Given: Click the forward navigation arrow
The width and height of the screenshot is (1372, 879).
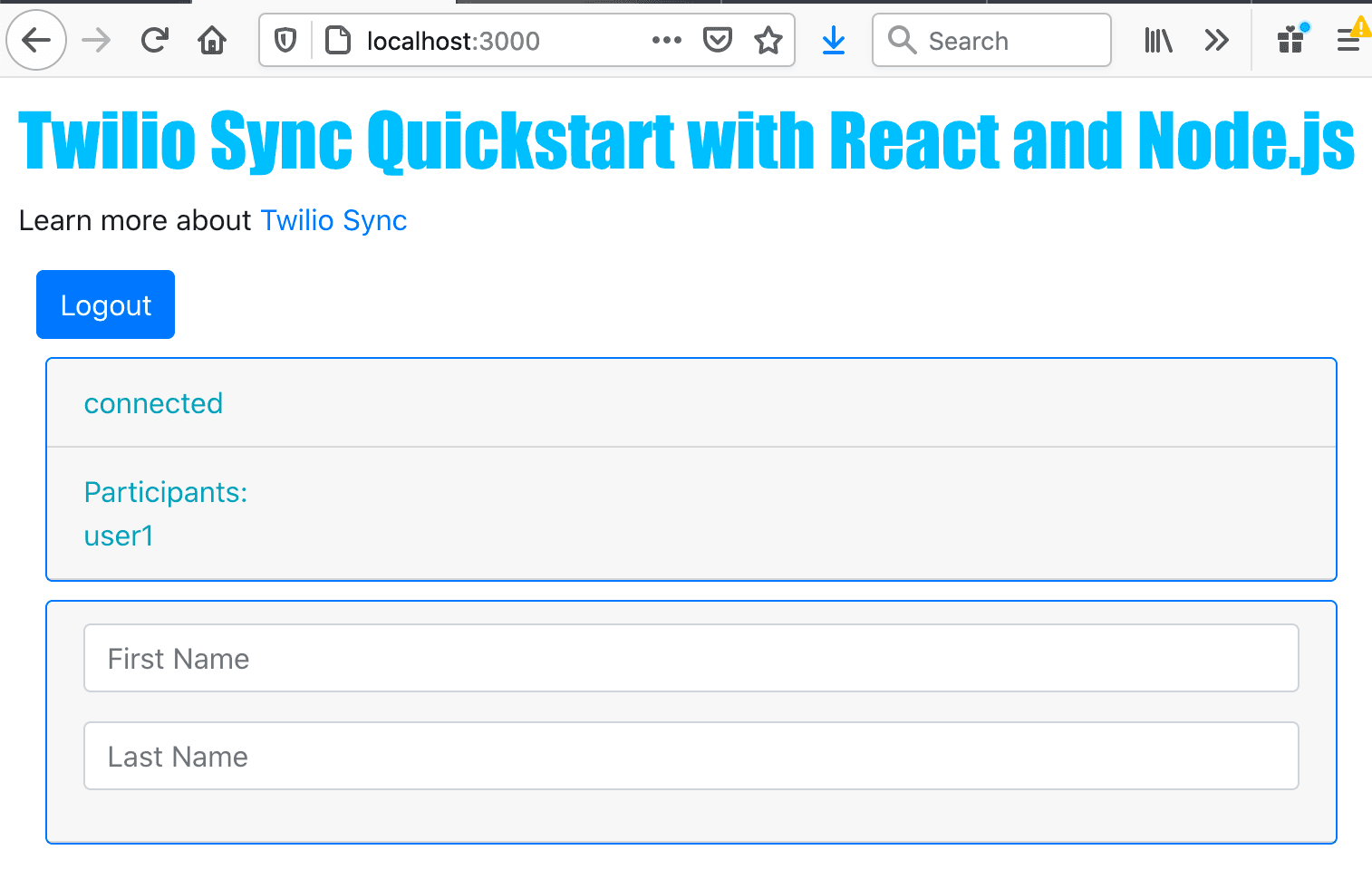Looking at the screenshot, I should 95,40.
